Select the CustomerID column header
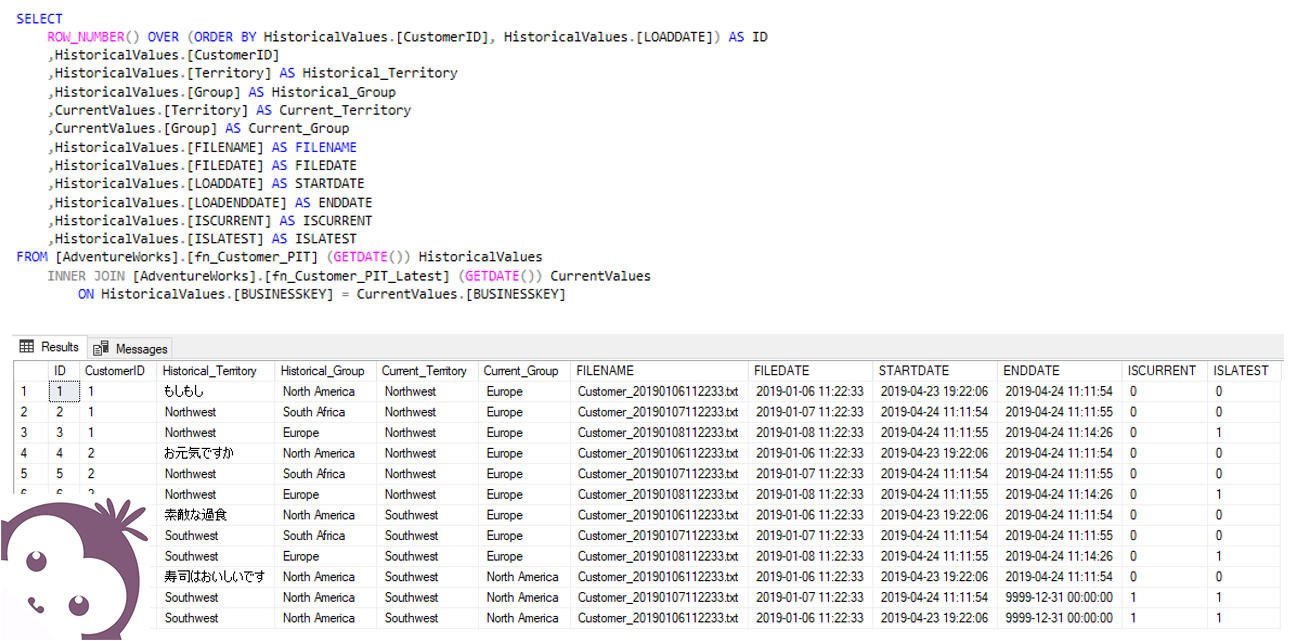The height and width of the screenshot is (641, 1291). [118, 370]
